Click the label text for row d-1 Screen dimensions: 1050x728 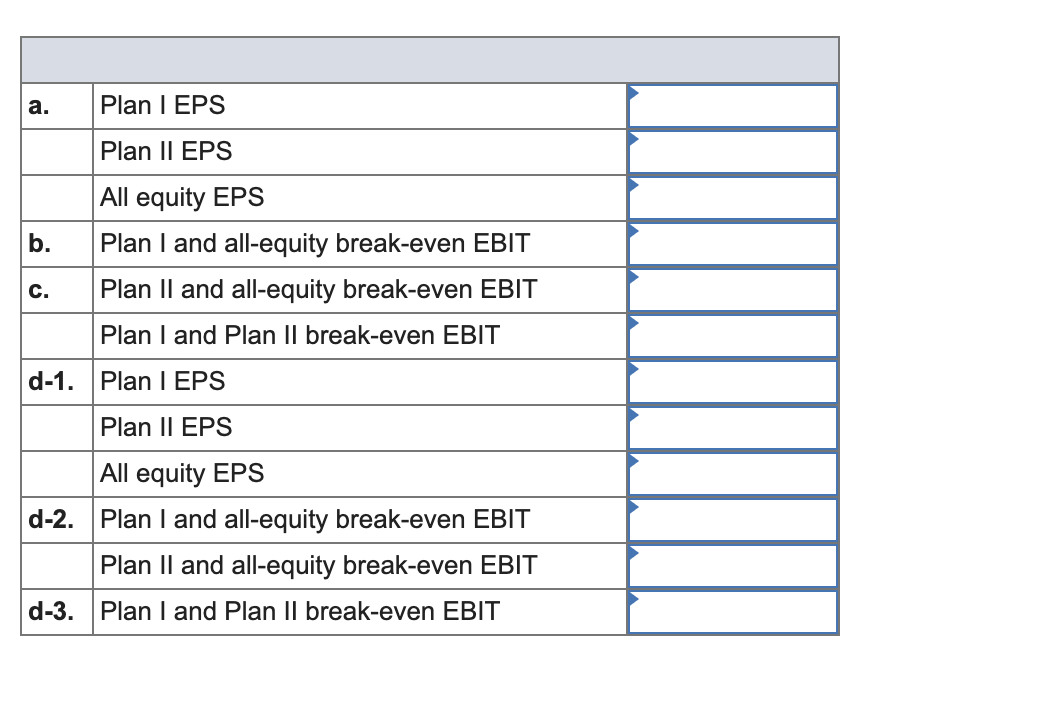coord(57,381)
